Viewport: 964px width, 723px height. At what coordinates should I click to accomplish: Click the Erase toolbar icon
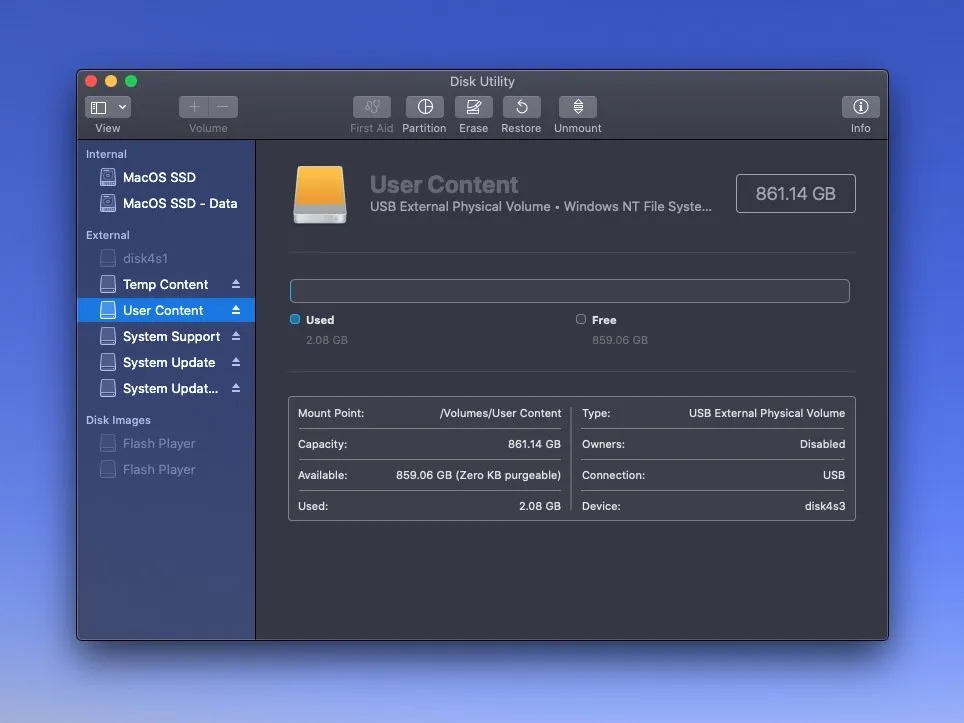473,107
